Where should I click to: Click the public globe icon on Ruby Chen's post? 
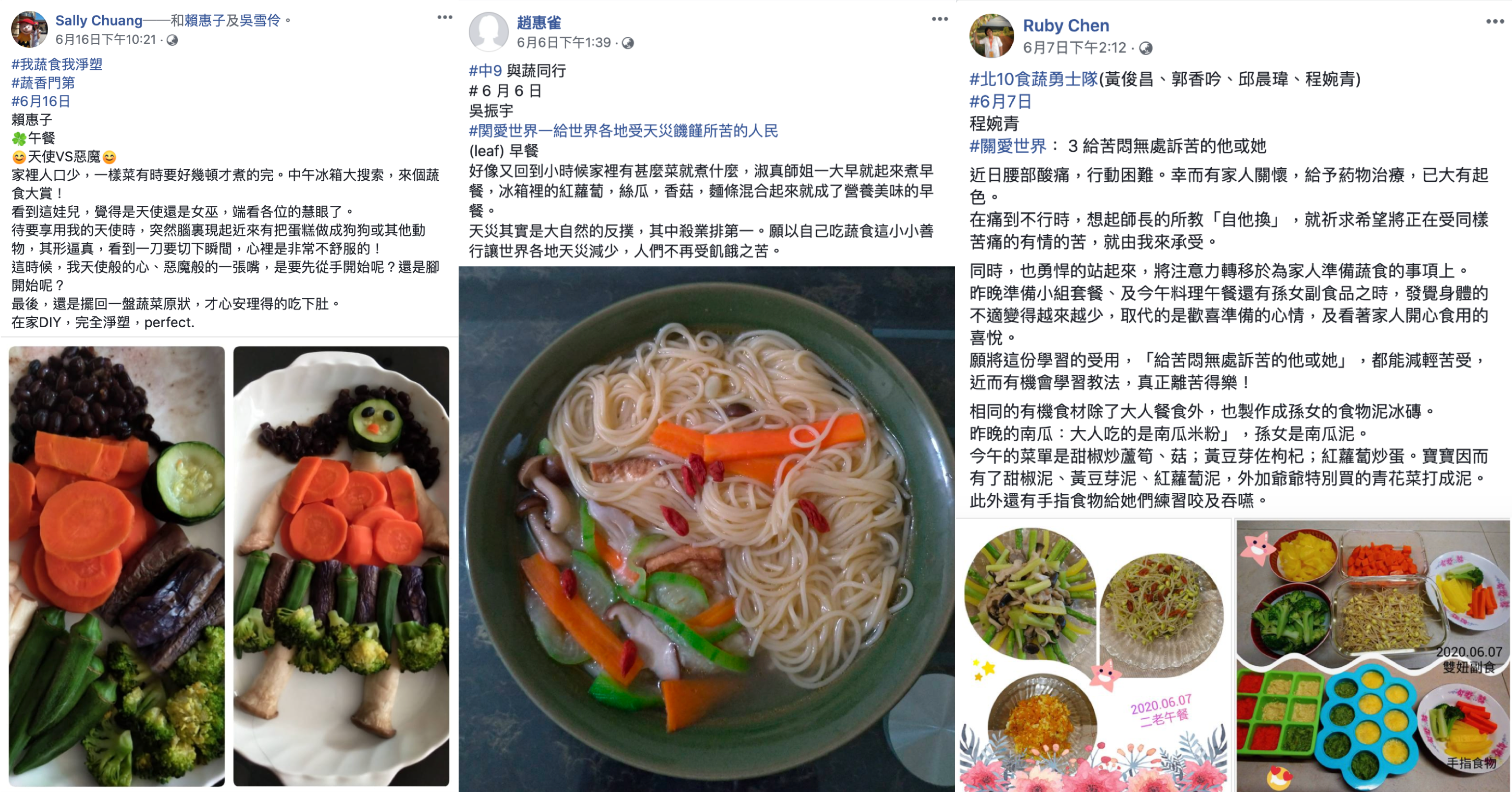point(1145,48)
